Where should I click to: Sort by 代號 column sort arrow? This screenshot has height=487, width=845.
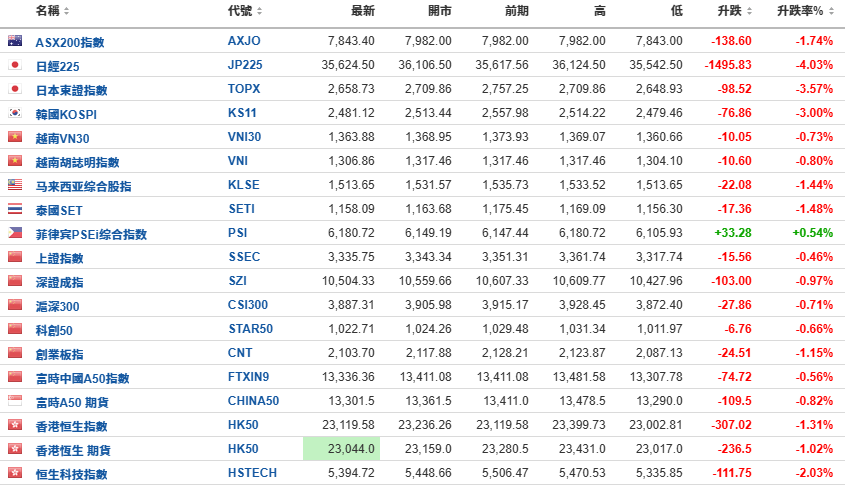260,11
